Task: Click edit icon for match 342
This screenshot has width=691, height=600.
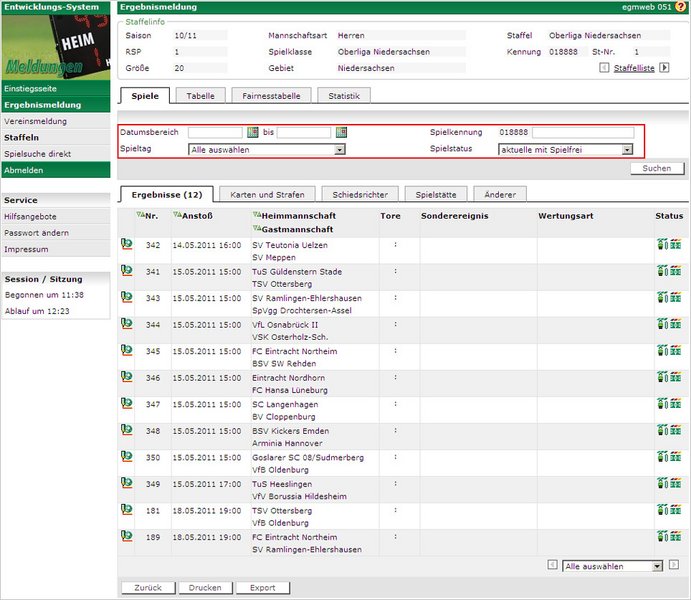Action: pos(127,244)
